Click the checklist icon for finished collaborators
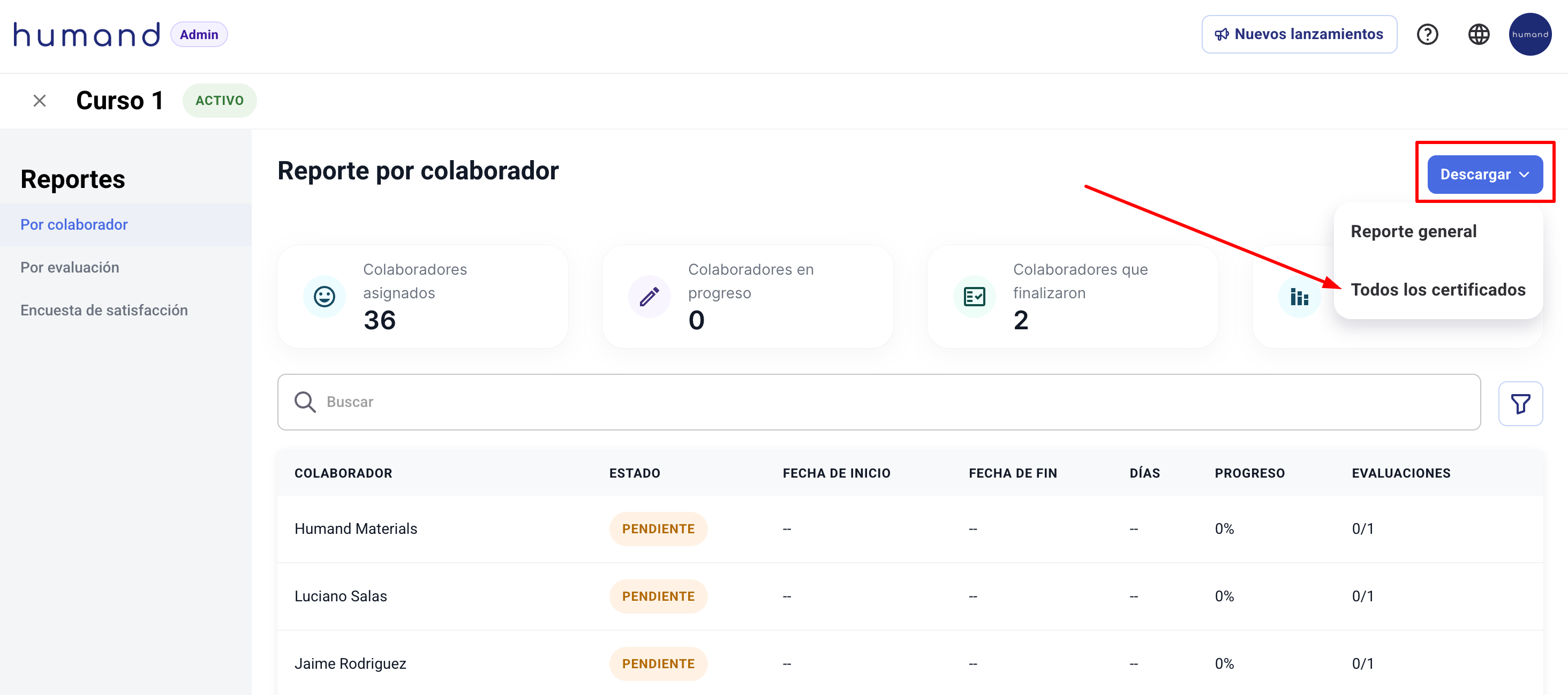Image resolution: width=1568 pixels, height=695 pixels. 974,297
